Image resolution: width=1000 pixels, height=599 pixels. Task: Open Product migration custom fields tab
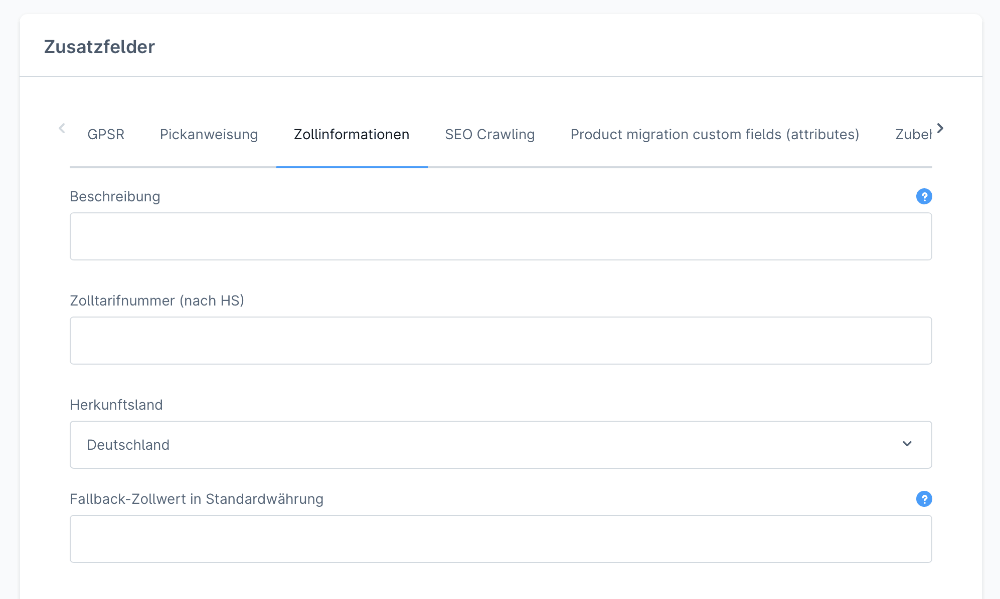tap(715, 134)
